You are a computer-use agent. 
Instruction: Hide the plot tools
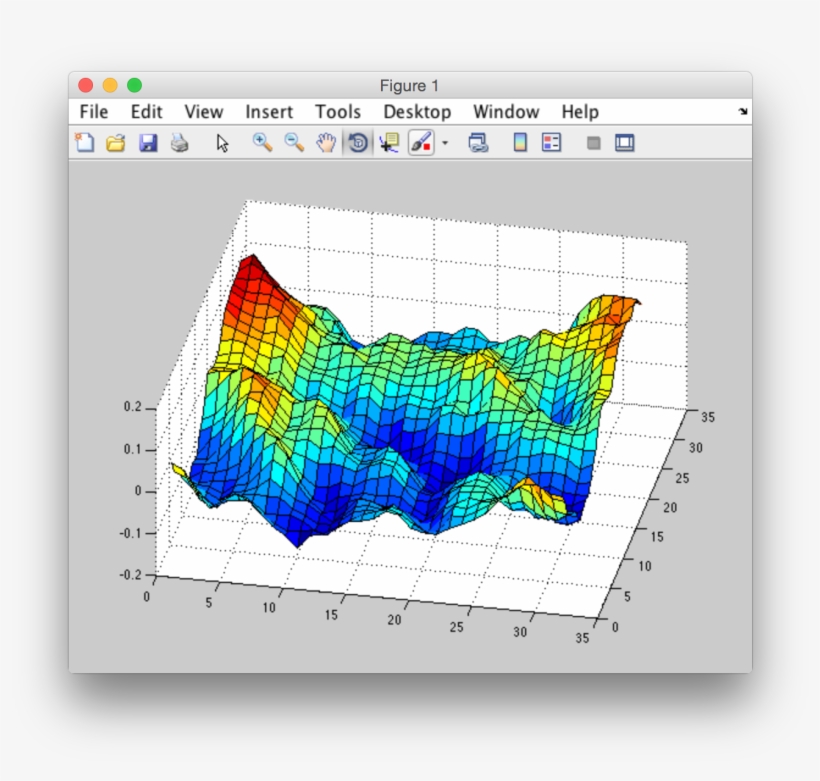coord(592,143)
